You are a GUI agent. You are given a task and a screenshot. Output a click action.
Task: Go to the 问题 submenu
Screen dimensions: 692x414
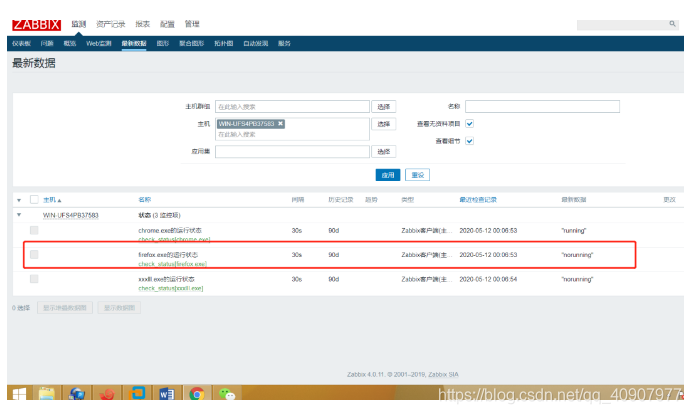pyautogui.click(x=47, y=43)
